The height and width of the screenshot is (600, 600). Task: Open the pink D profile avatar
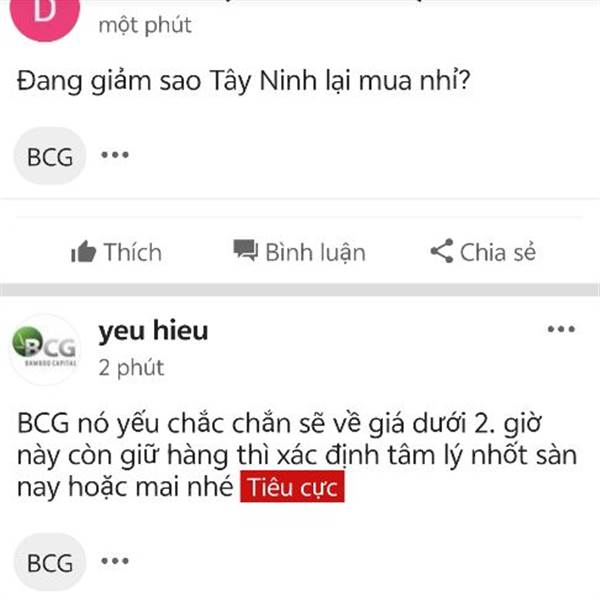pos(45,13)
